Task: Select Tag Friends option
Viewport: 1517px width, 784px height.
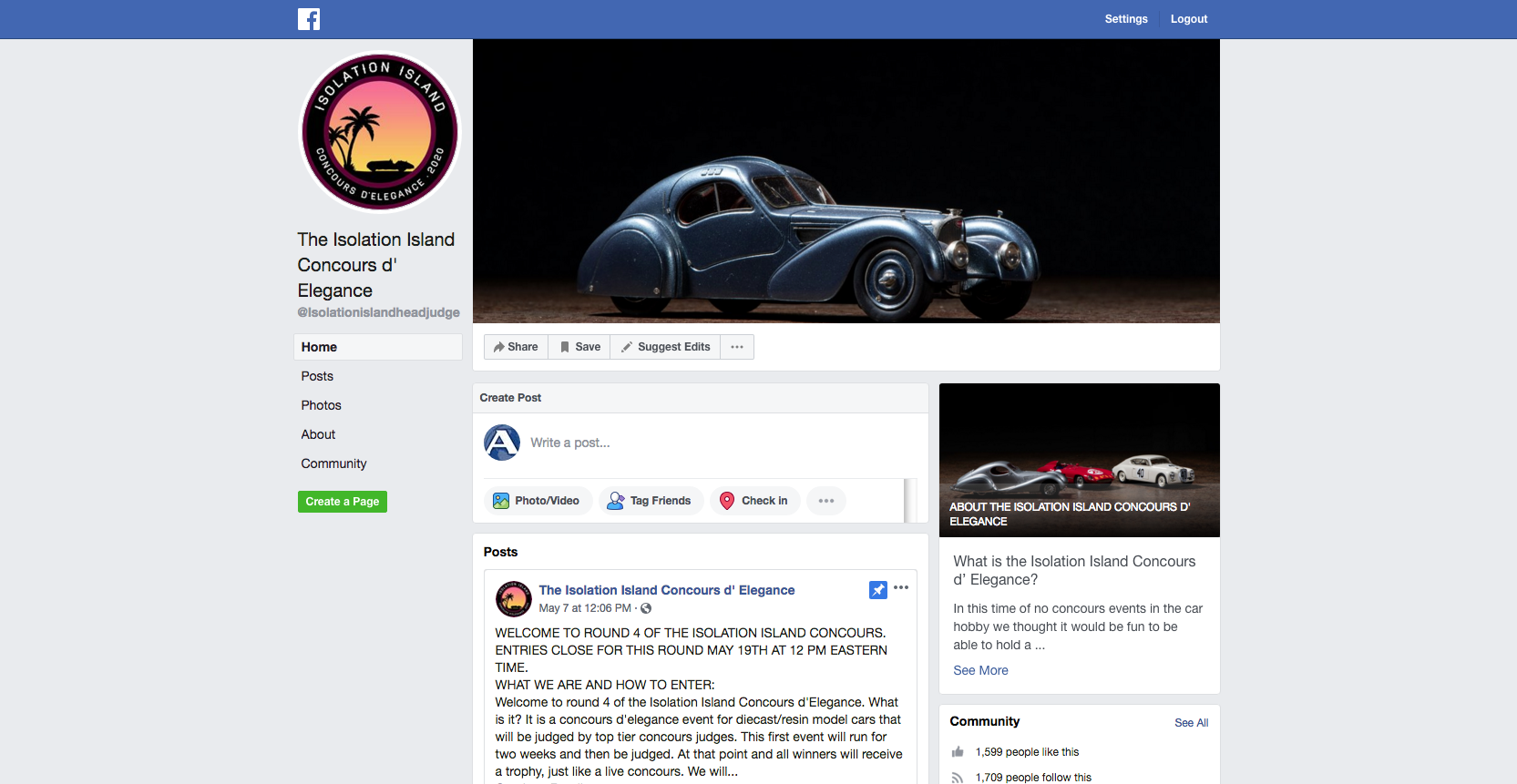Action: (651, 501)
